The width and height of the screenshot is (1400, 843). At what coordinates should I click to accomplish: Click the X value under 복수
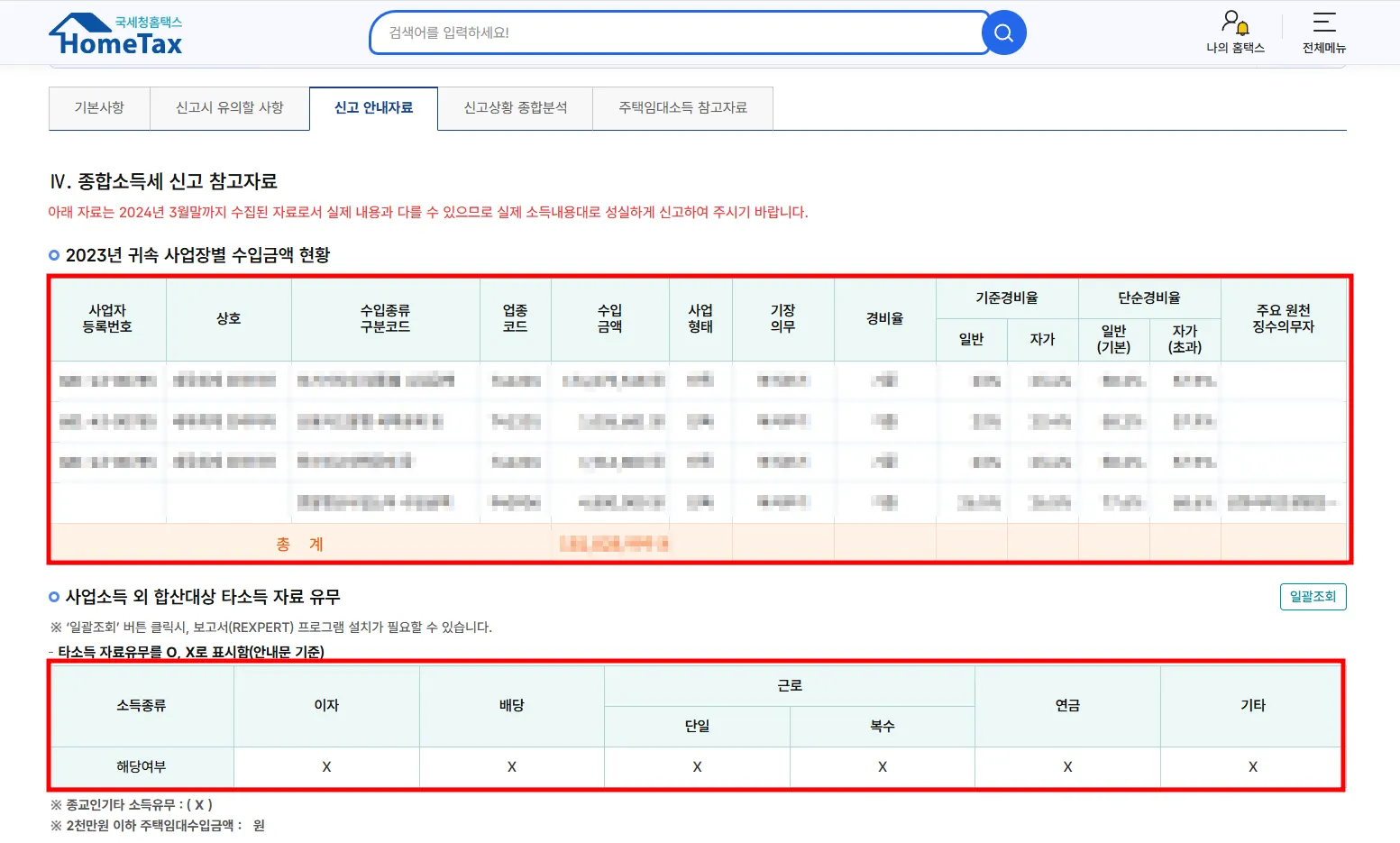tap(883, 767)
